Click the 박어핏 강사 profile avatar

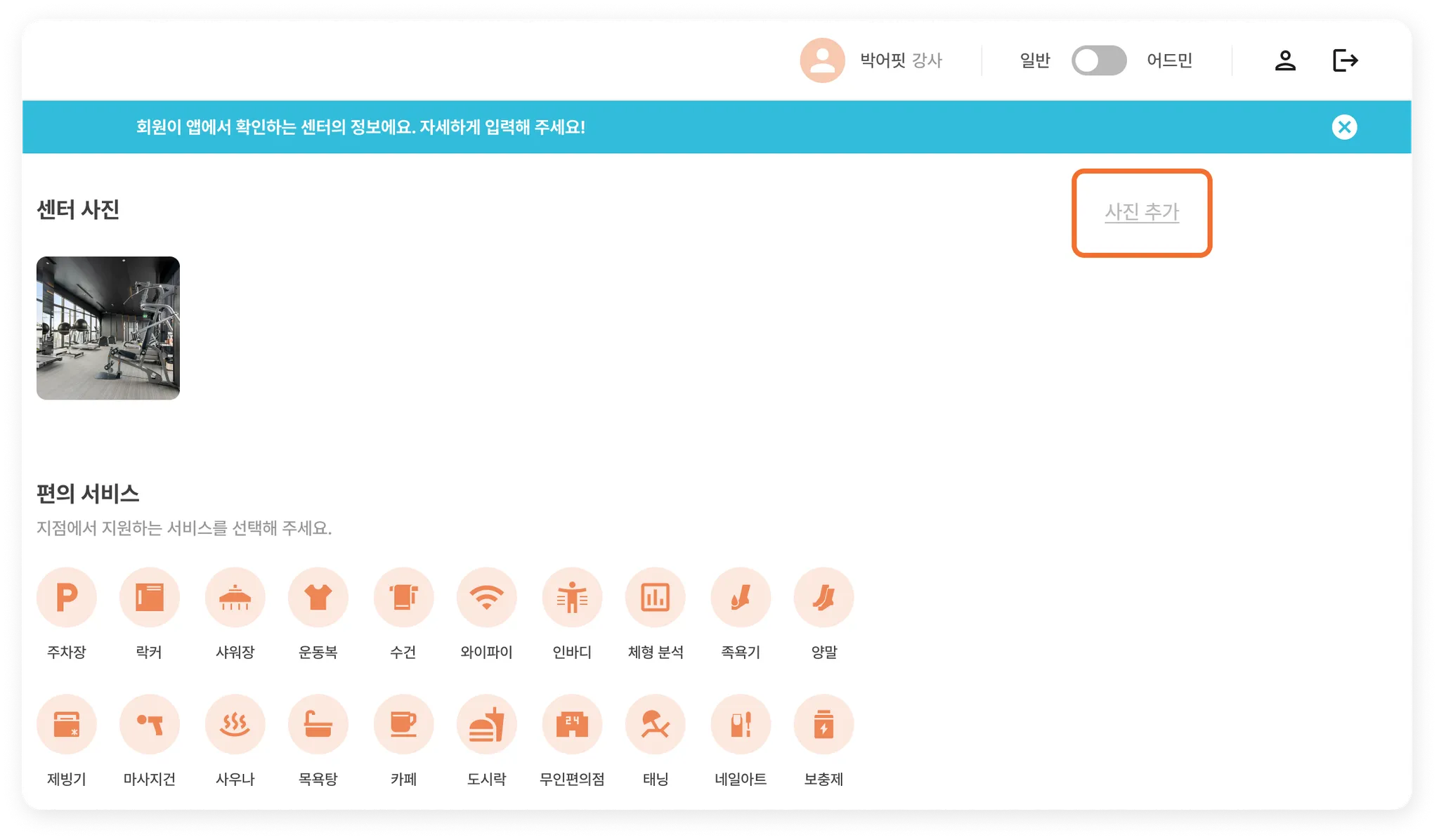click(x=822, y=60)
